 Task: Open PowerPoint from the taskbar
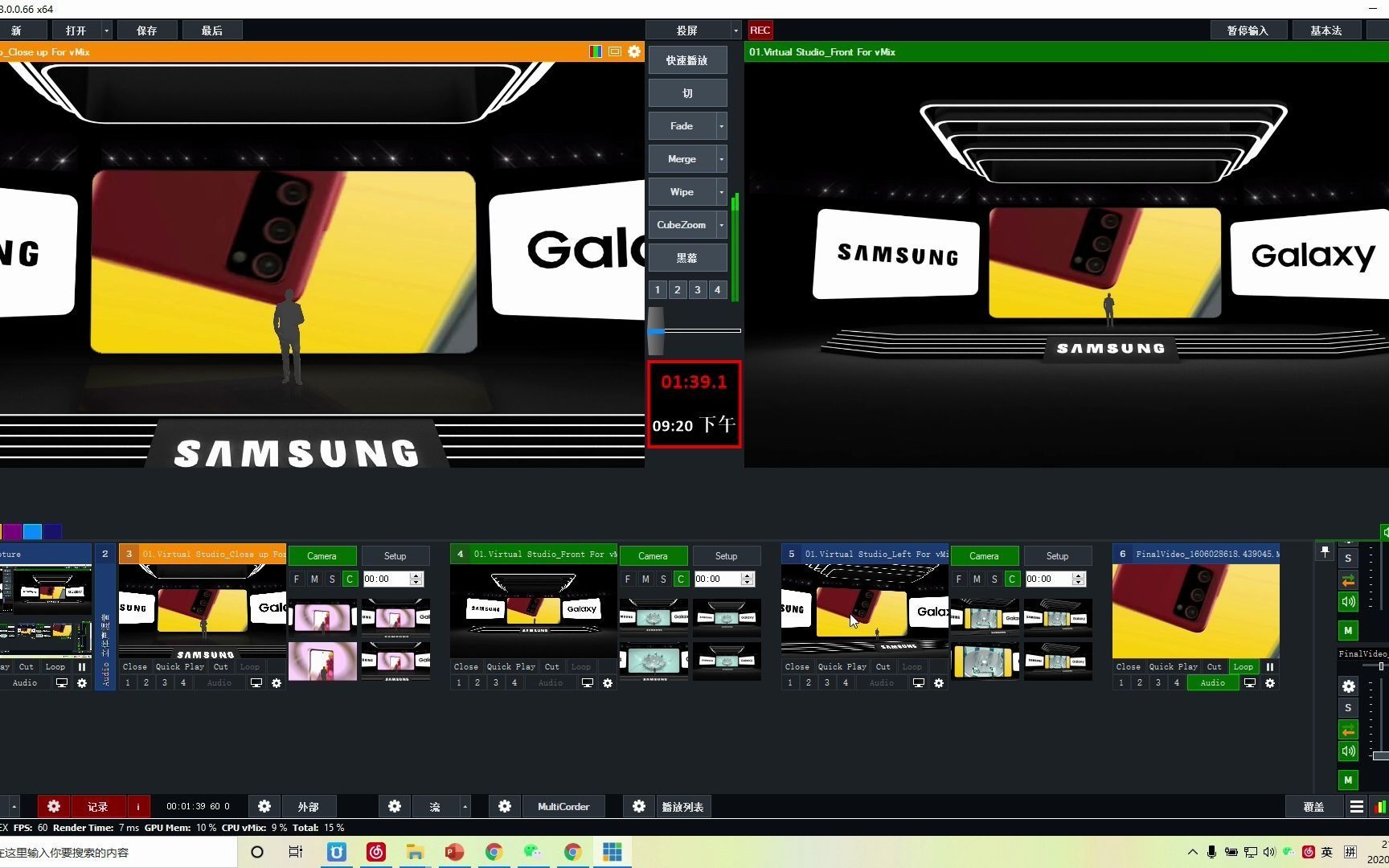pos(454,852)
